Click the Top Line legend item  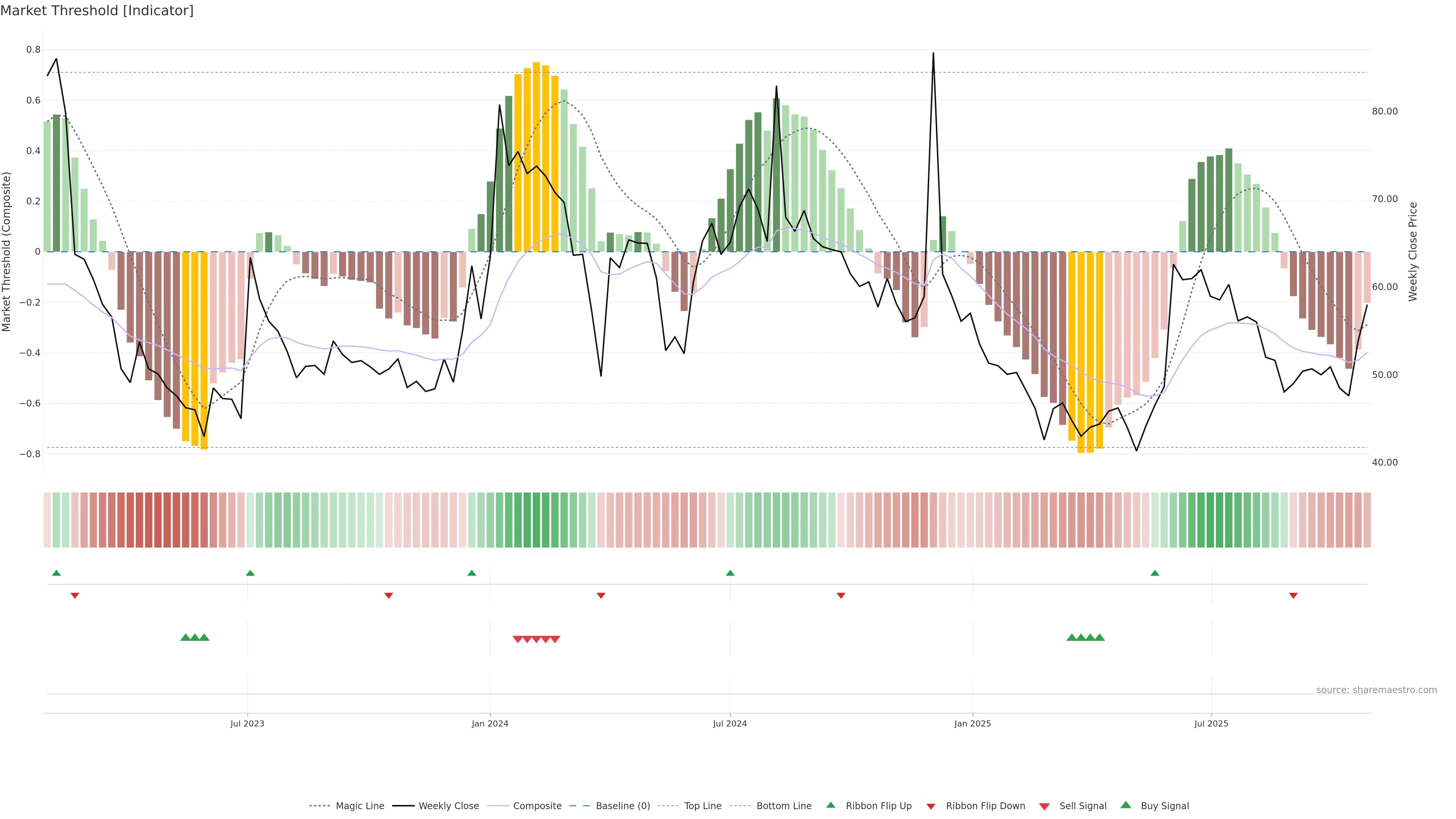pyautogui.click(x=703, y=805)
